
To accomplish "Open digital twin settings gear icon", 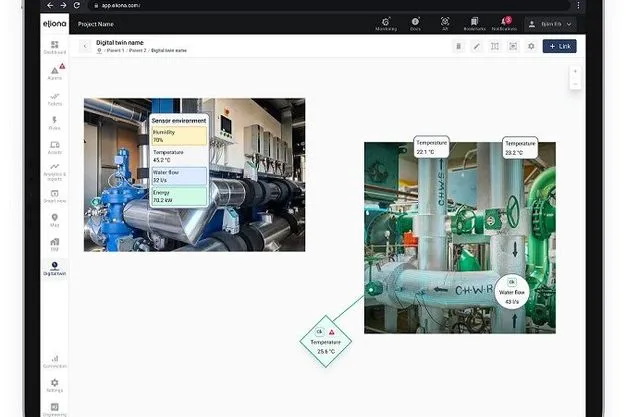I will [531, 46].
